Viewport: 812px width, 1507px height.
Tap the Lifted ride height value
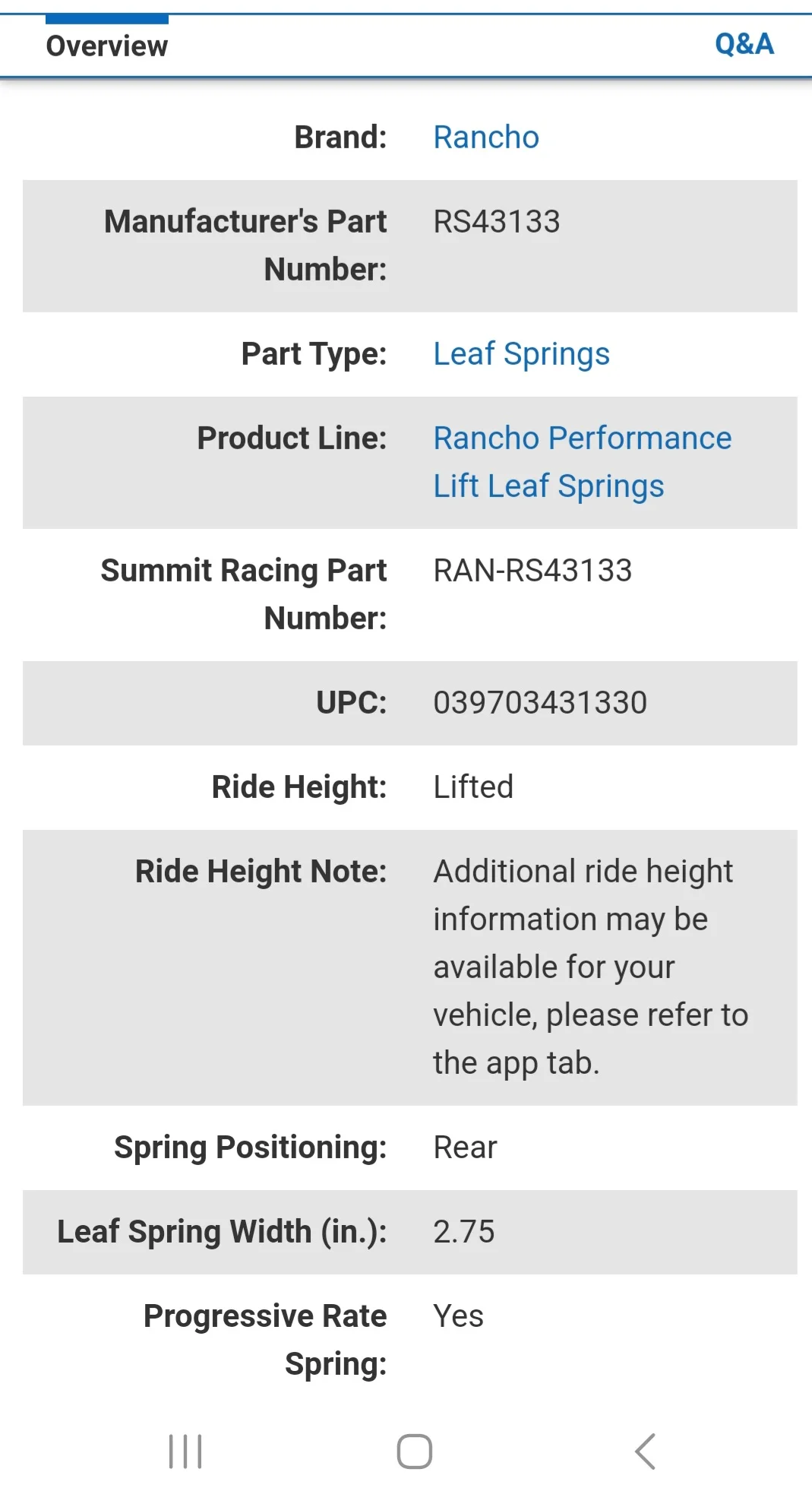[x=473, y=787]
